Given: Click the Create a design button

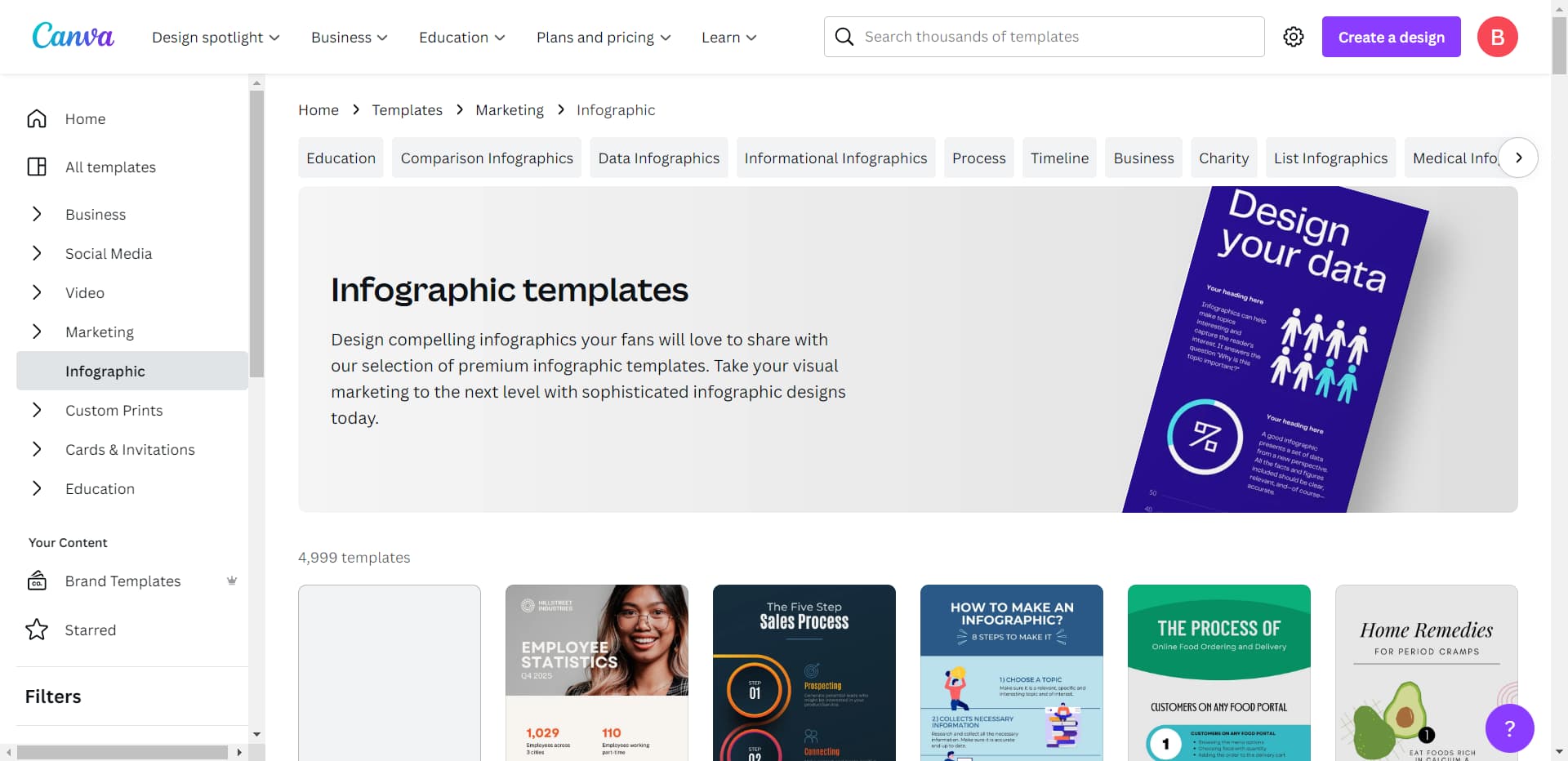Looking at the screenshot, I should click(x=1391, y=37).
